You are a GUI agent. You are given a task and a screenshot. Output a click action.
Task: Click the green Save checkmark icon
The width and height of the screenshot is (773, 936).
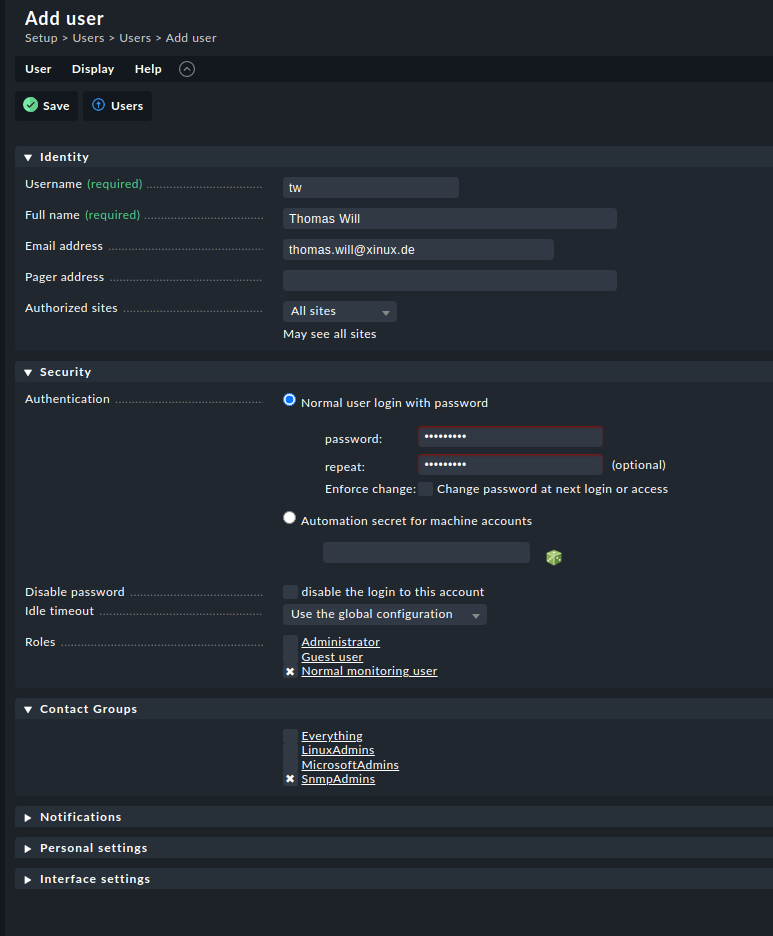(30, 105)
